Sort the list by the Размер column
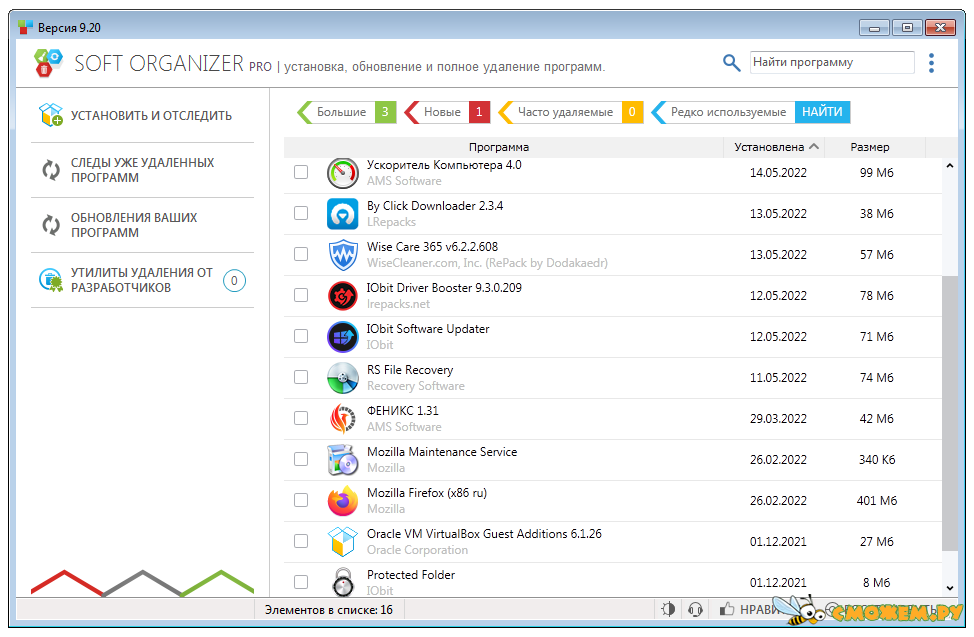This screenshot has width=974, height=637. click(875, 147)
